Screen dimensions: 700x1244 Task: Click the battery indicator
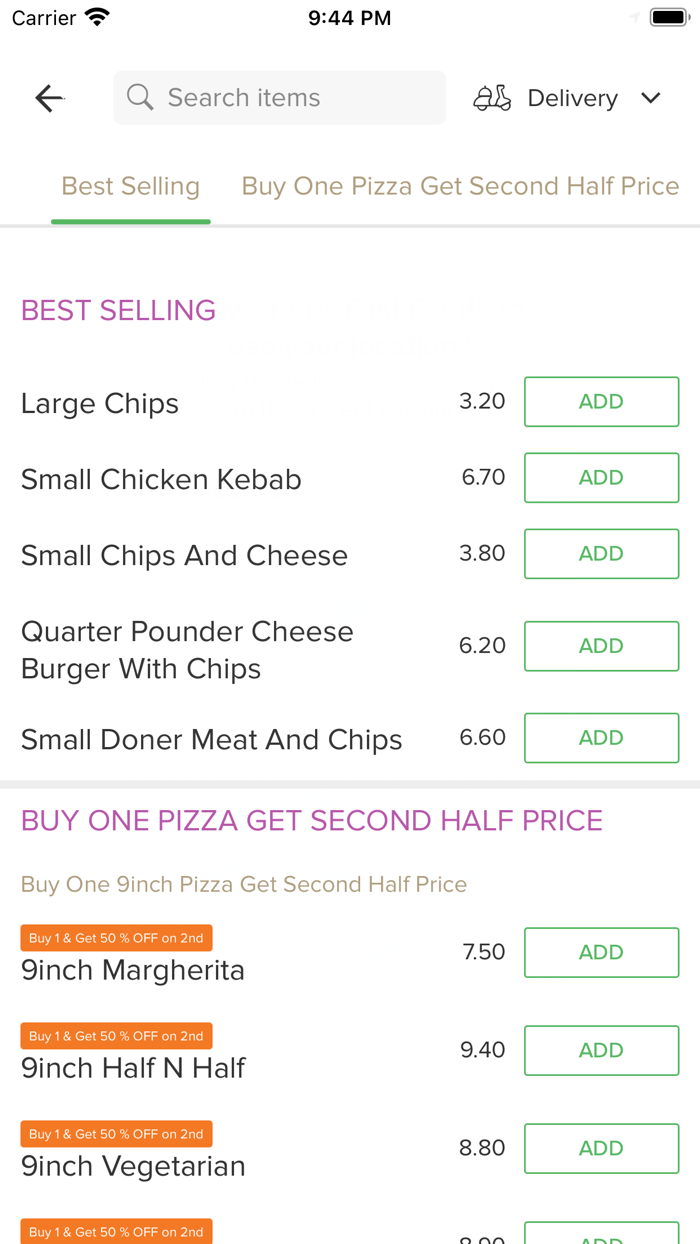click(x=664, y=15)
